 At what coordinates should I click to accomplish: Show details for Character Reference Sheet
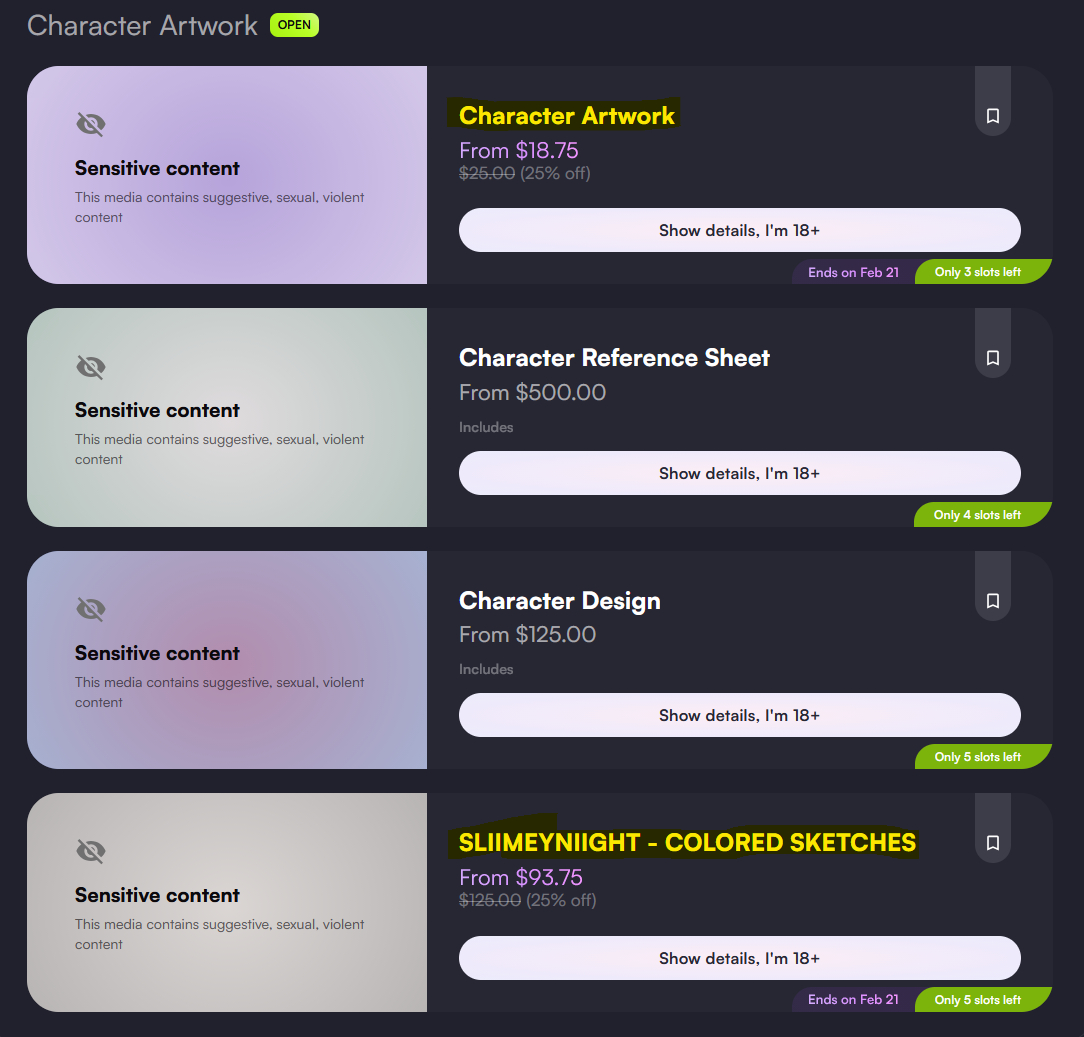(739, 473)
